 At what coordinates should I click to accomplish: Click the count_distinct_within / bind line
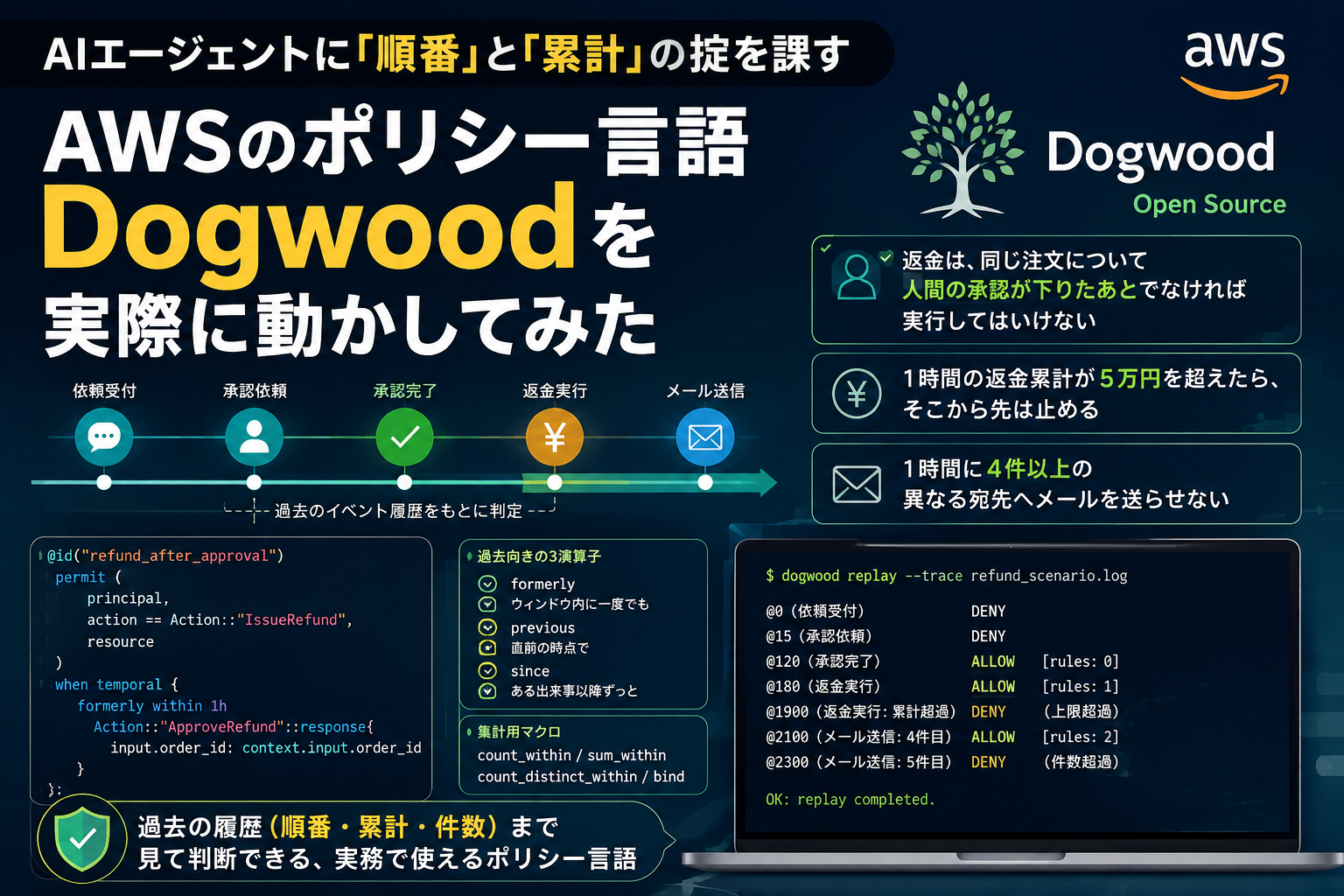coord(581,776)
